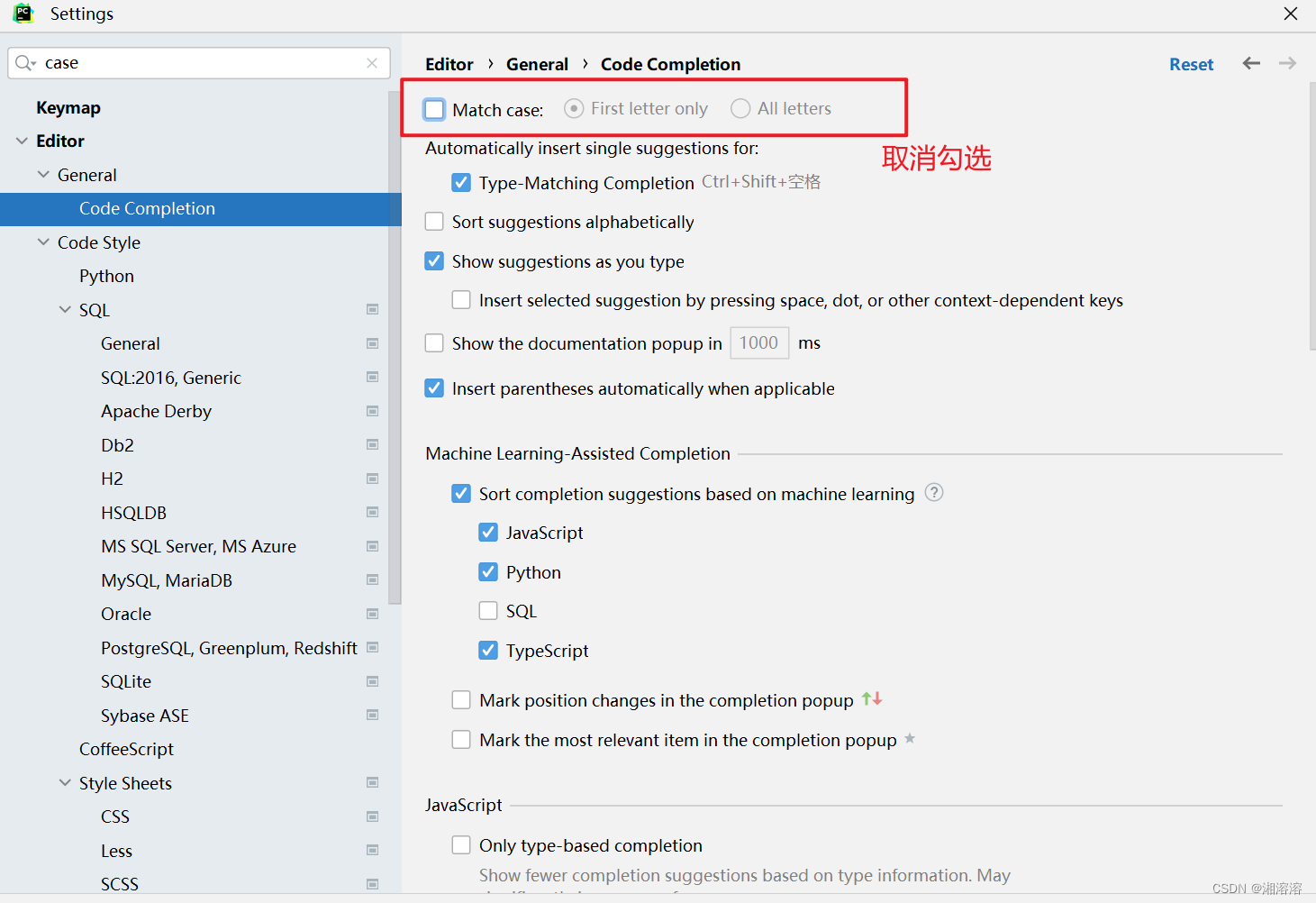
Task: Click the up-down arrows icon after Mark position changes
Action: pos(871,698)
